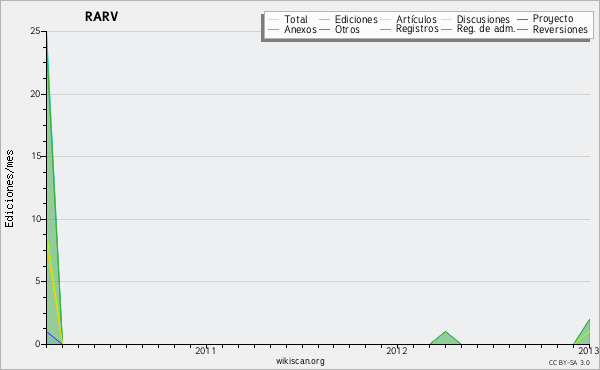Click the cyan Total line swatch

pos(274,20)
